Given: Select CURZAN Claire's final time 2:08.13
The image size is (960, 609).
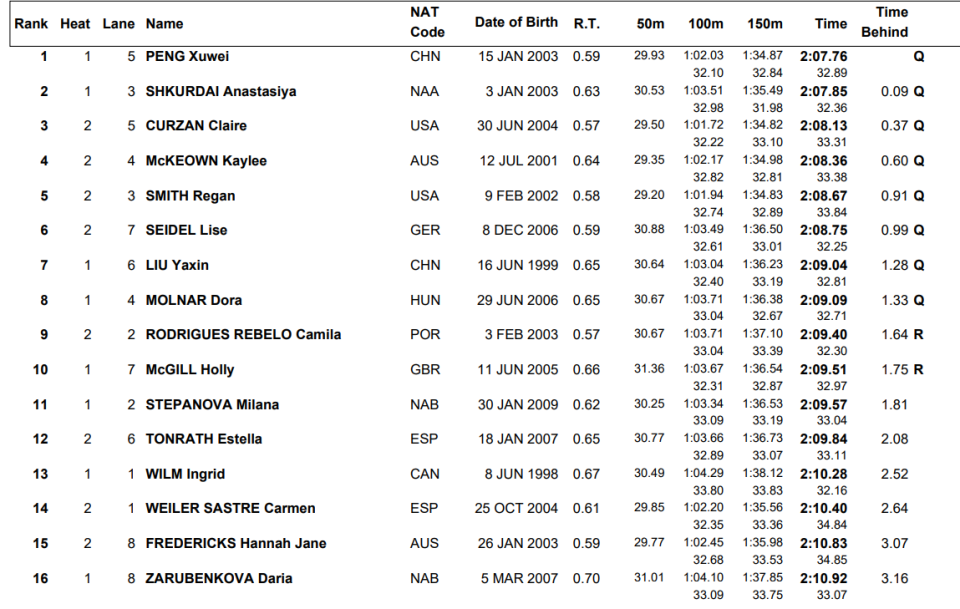Looking at the screenshot, I should pyautogui.click(x=823, y=125).
